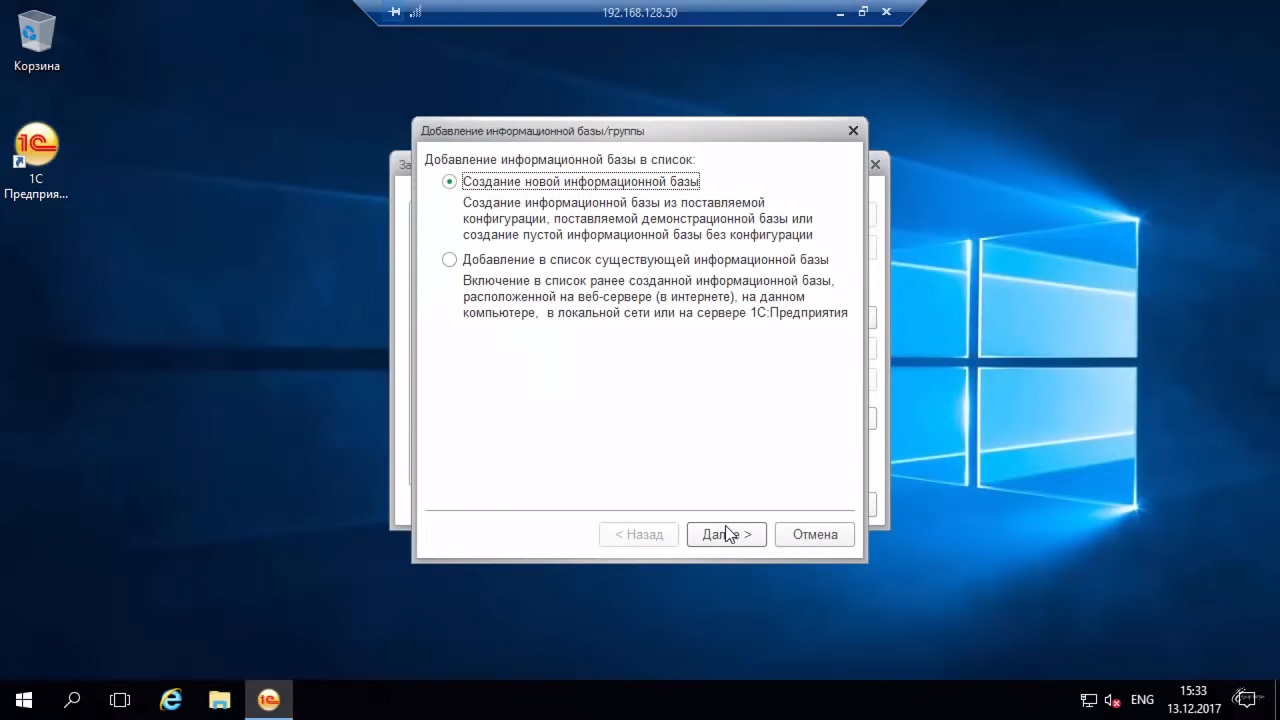Click the 'Далее >' button
1280x720 pixels.
[x=726, y=535]
